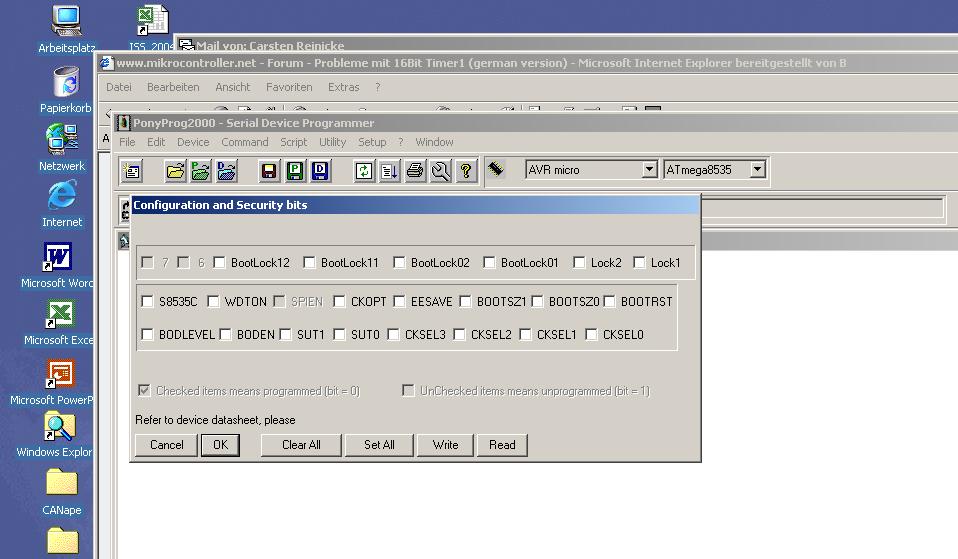Check the CKSEL3 checkbox
The height and width of the screenshot is (559, 958).
coord(393,334)
